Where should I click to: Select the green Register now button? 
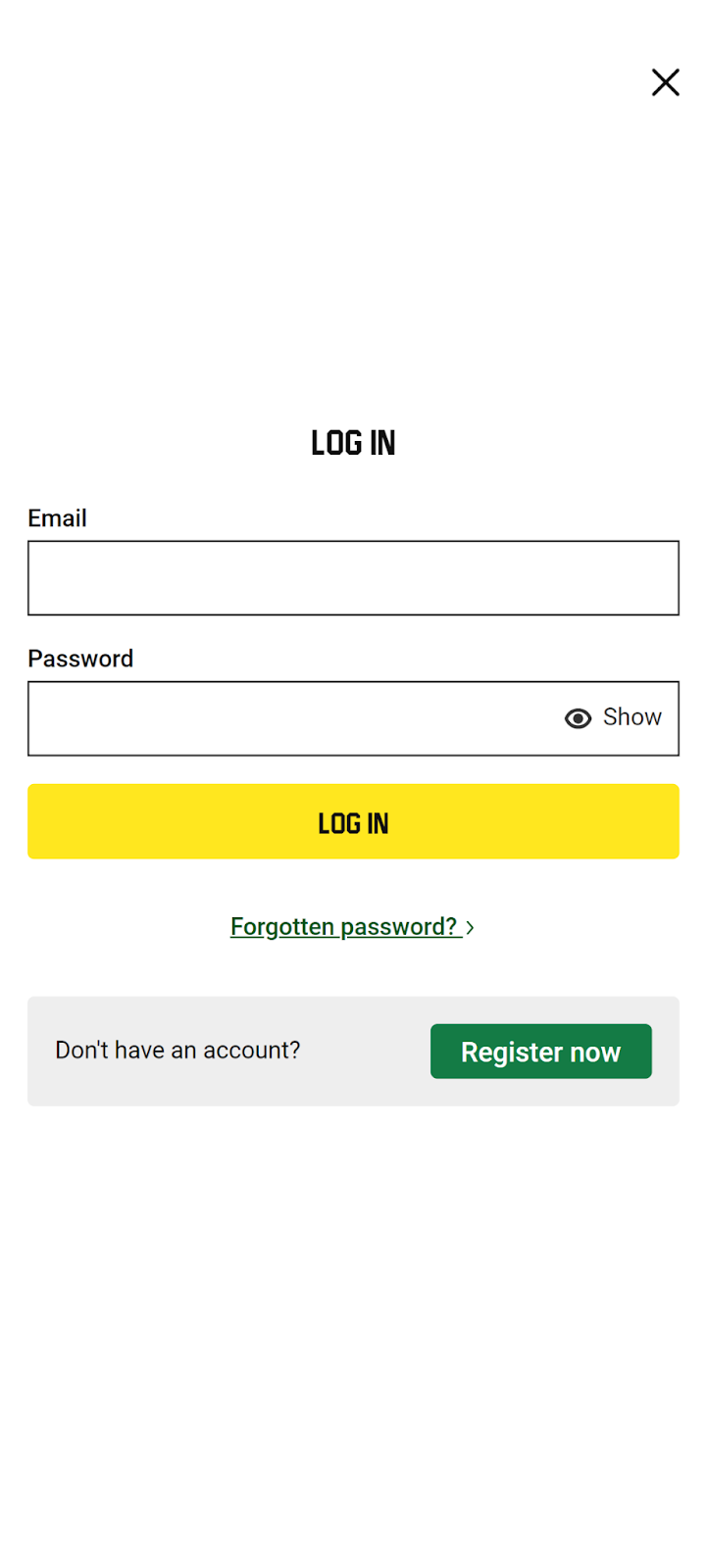(541, 1052)
